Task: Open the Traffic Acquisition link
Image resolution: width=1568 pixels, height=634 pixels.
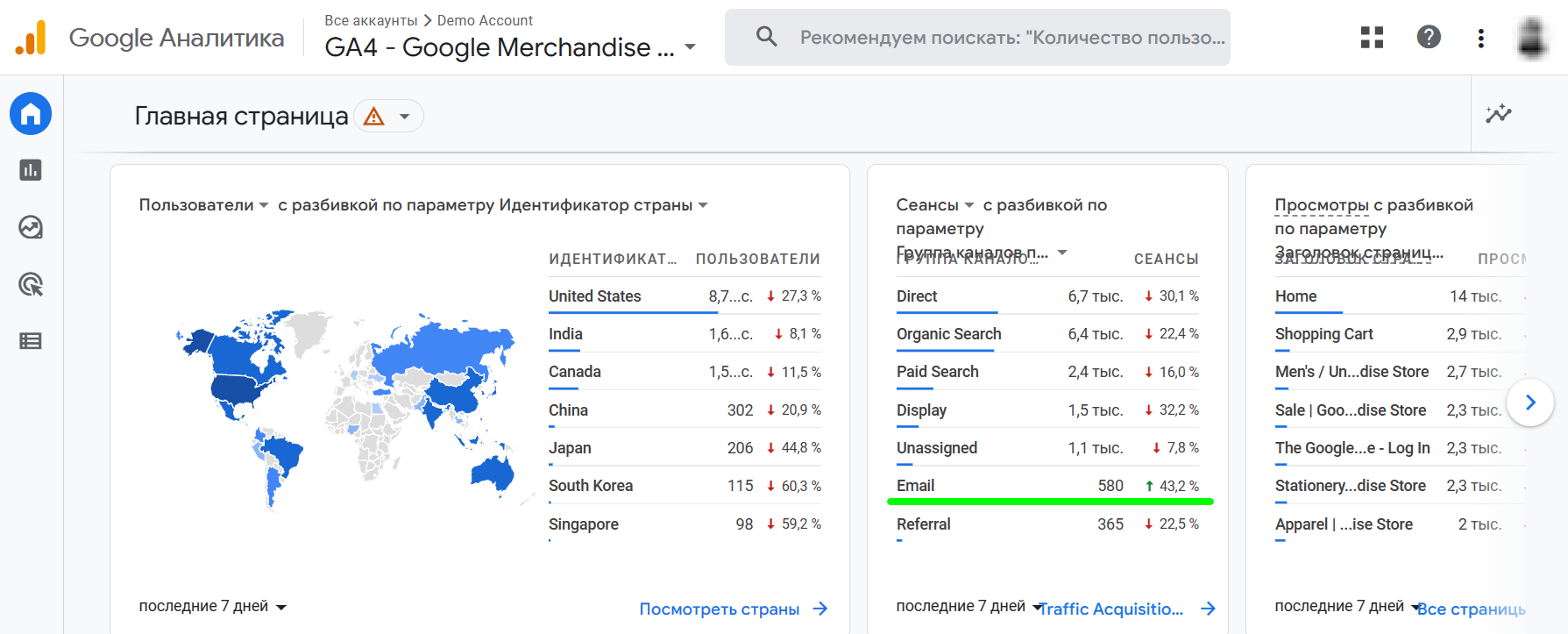Action: pos(1111,609)
